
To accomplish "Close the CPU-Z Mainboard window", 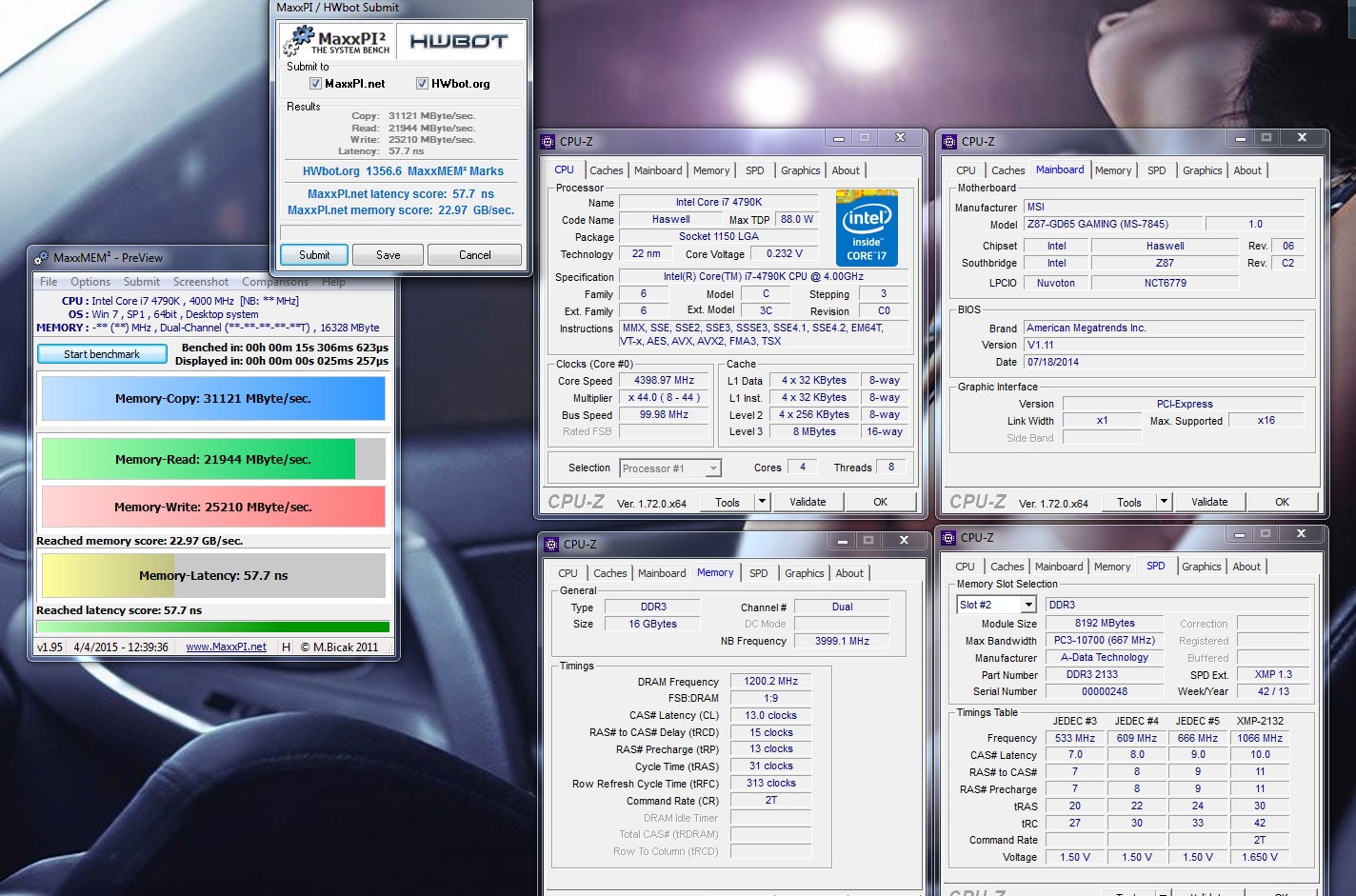I will (1301, 138).
